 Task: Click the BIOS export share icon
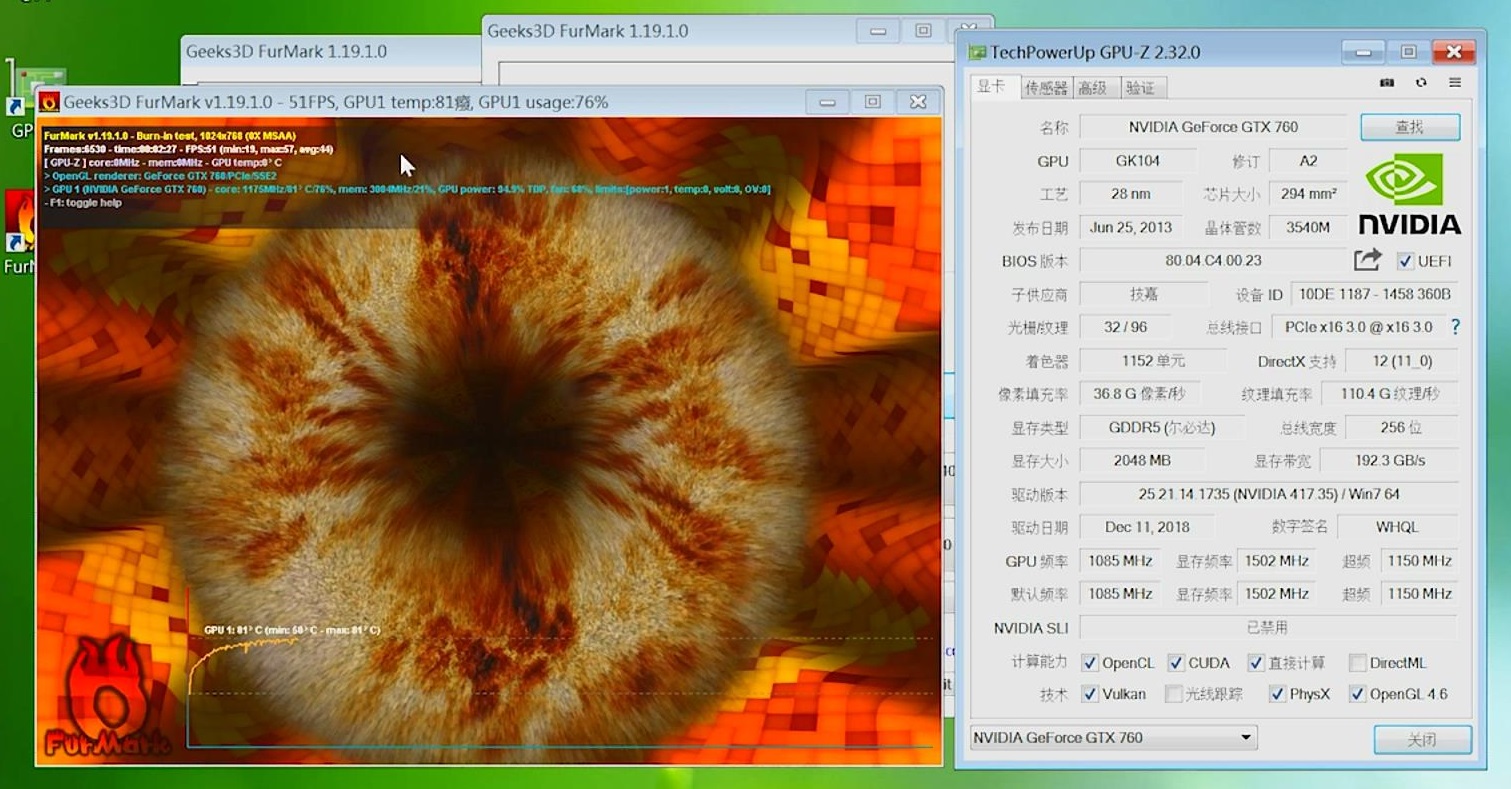point(1367,260)
